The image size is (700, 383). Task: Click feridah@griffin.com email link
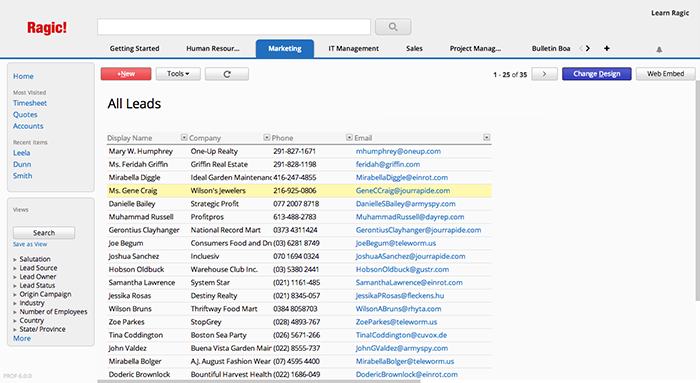click(x=388, y=164)
